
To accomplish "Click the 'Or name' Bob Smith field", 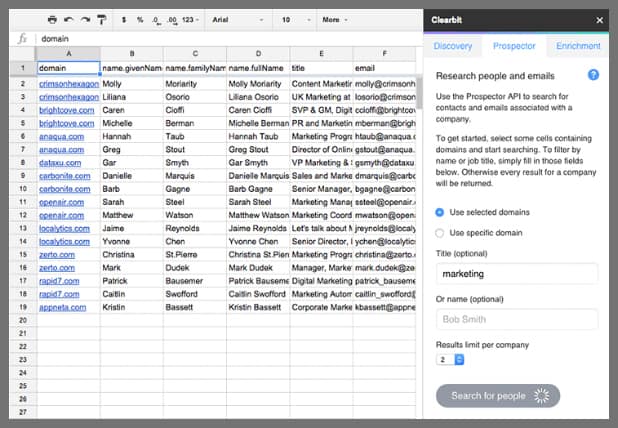I will (516, 320).
